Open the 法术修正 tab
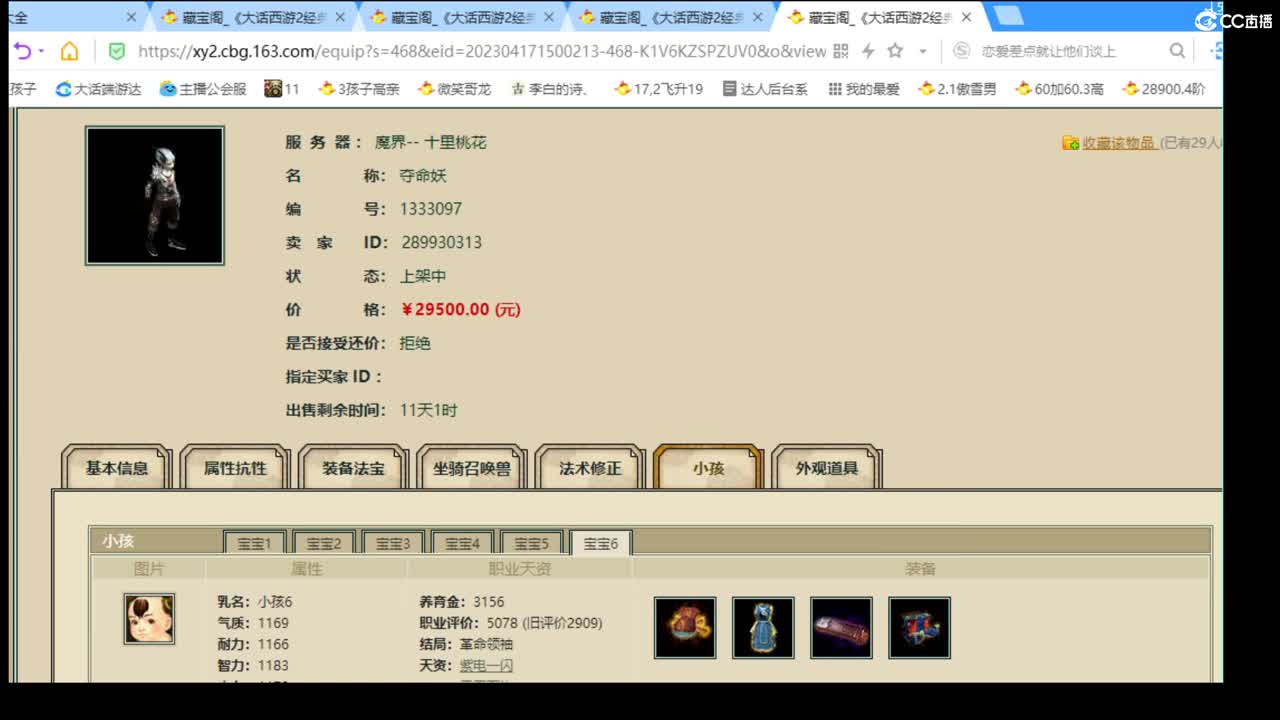1280x720 pixels. click(590, 468)
